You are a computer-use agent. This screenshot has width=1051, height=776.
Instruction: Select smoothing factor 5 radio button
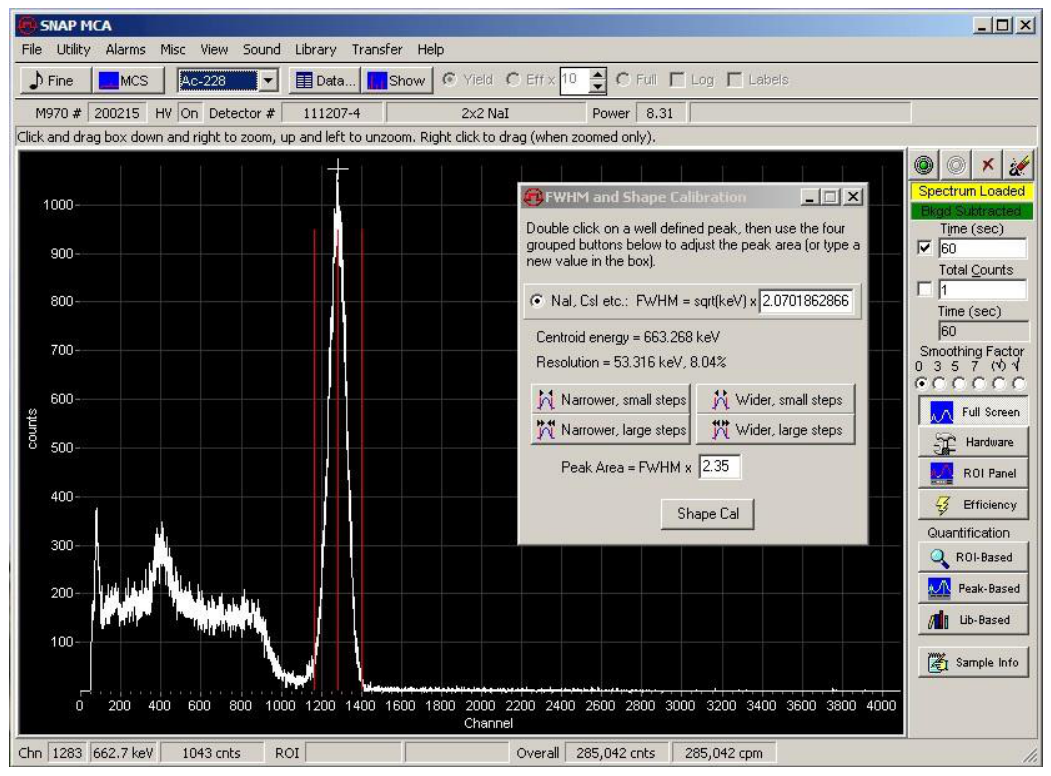pyautogui.click(x=959, y=383)
